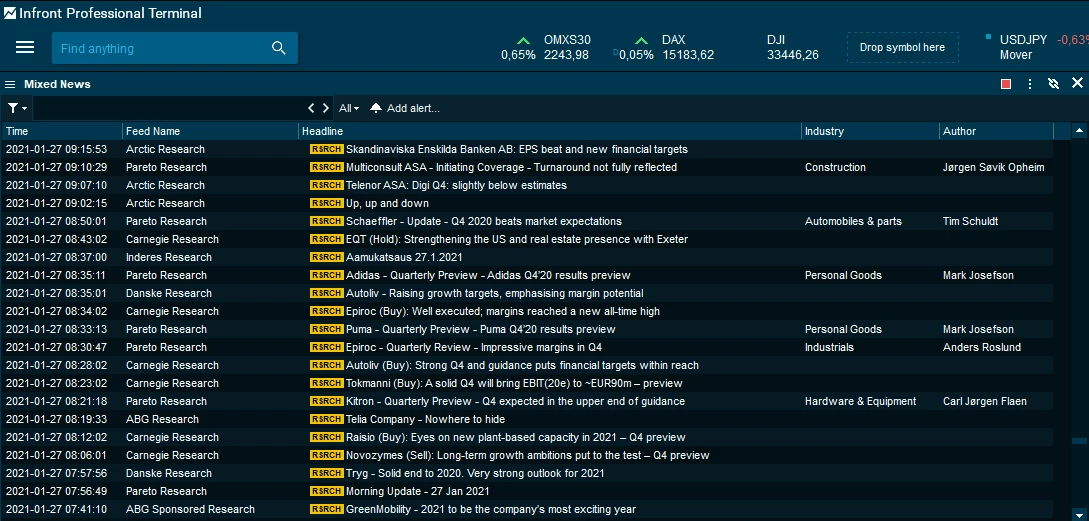This screenshot has height=521, width=1089.
Task: Click RSRCH badge on EQT (Hold) row
Action: tap(326, 239)
